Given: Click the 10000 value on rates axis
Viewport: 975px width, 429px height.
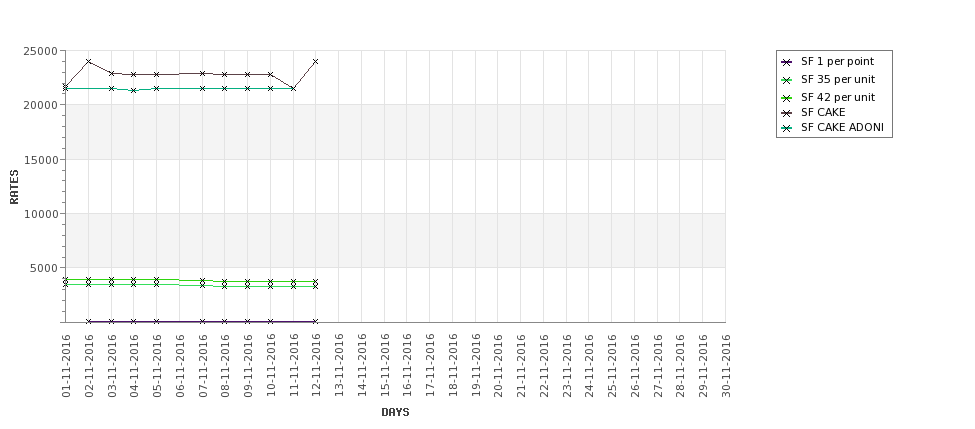Looking at the screenshot, I should [41, 214].
